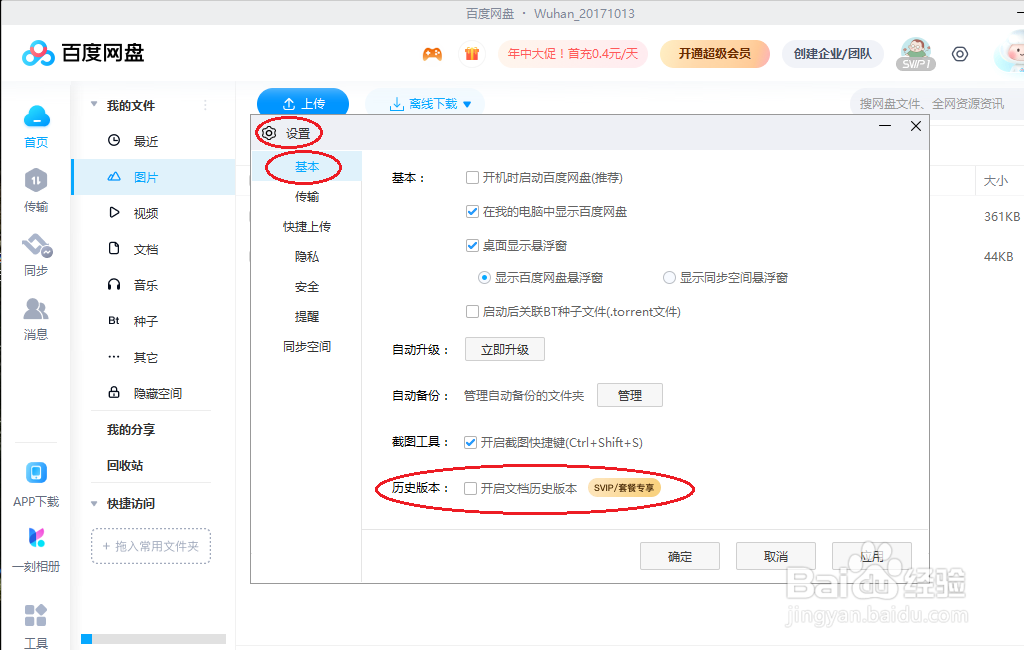This screenshot has width=1024, height=650.
Task: Click the 拖入常用文件夹 drop area
Action: click(151, 546)
